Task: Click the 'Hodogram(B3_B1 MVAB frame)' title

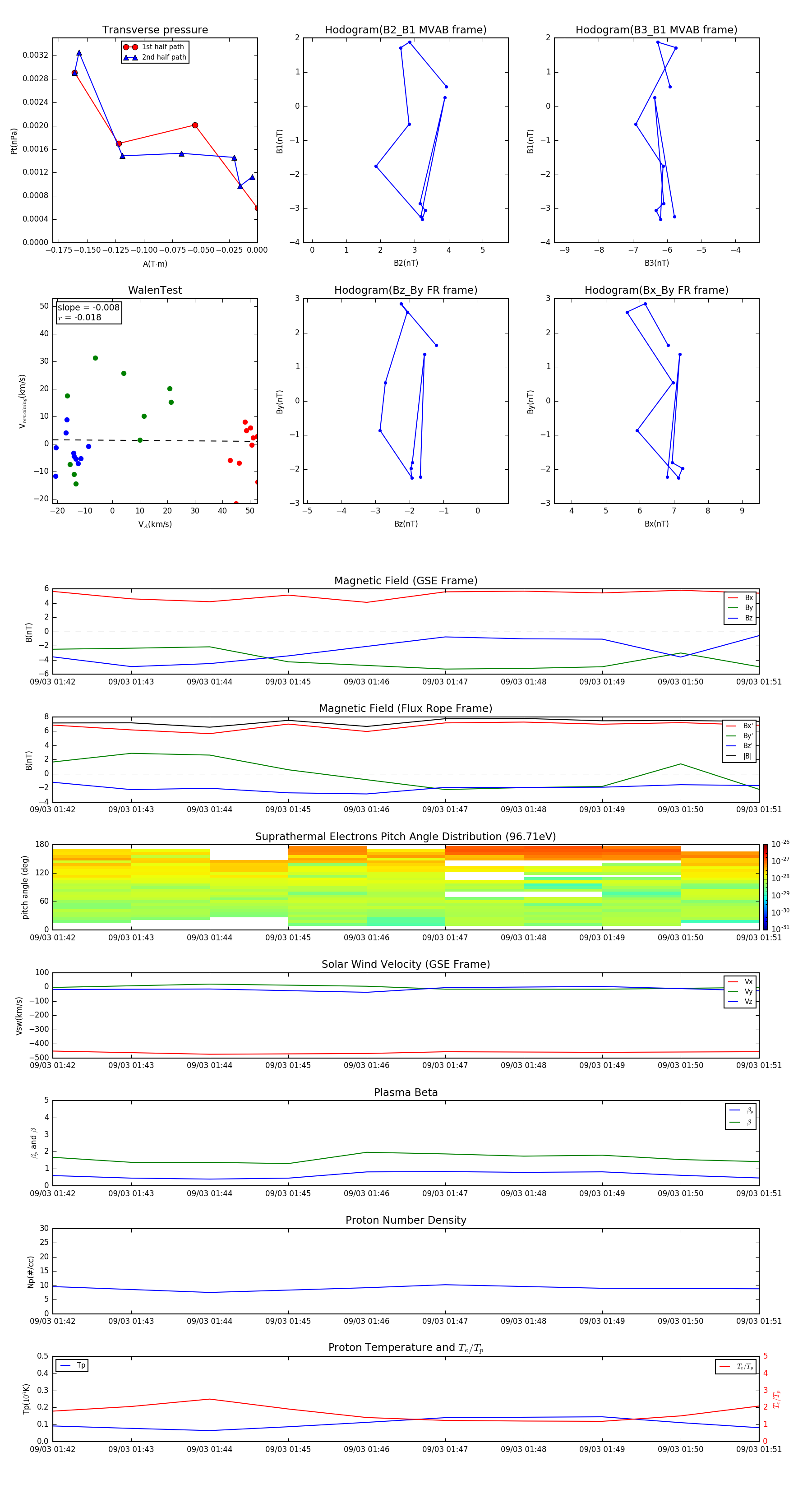Action: 656,29
